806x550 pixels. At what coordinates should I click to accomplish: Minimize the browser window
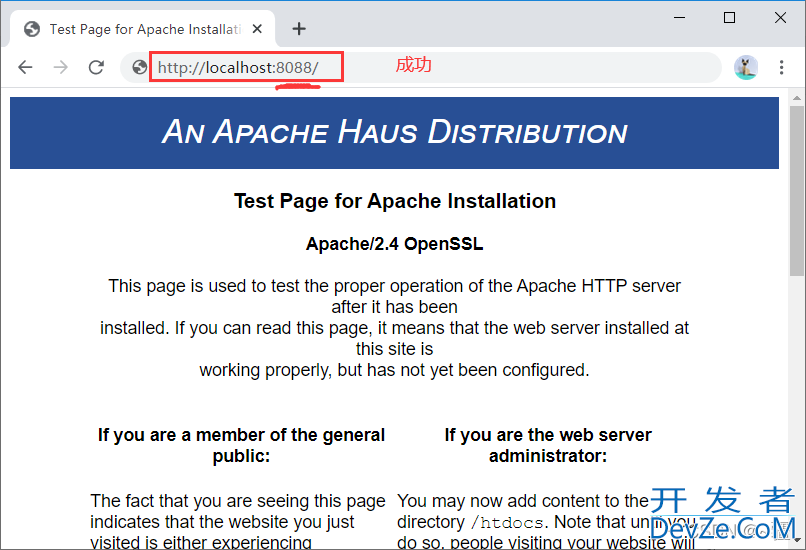click(x=680, y=17)
